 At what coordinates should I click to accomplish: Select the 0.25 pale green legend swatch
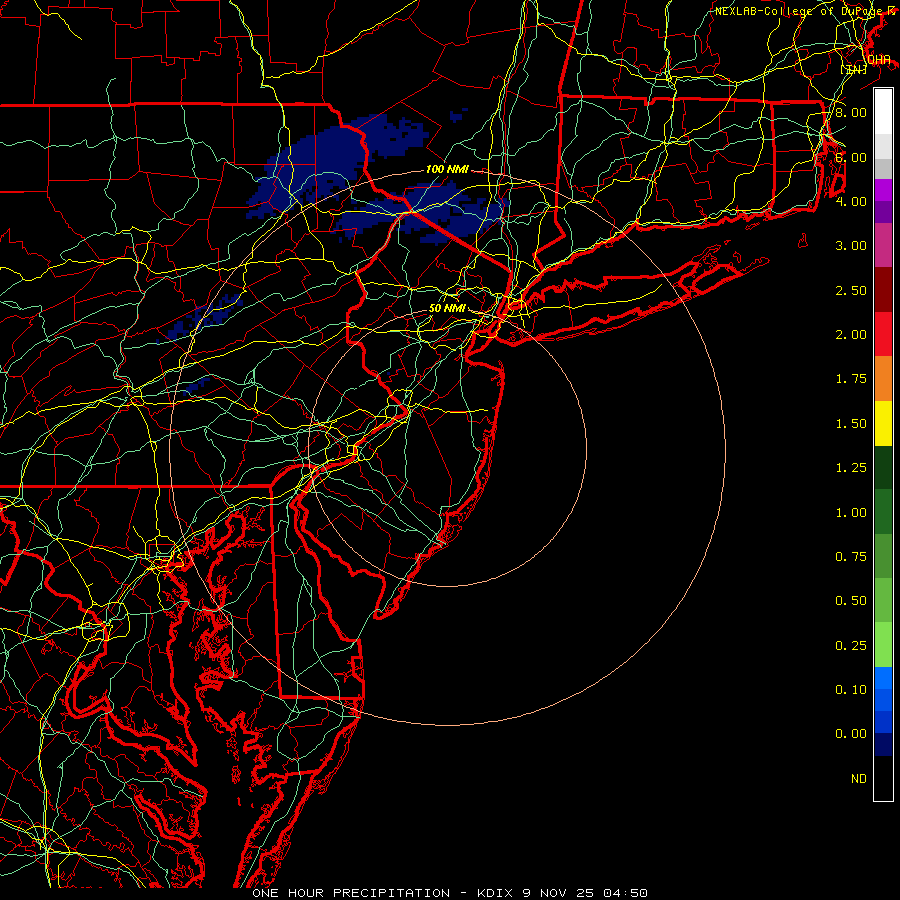click(x=883, y=645)
